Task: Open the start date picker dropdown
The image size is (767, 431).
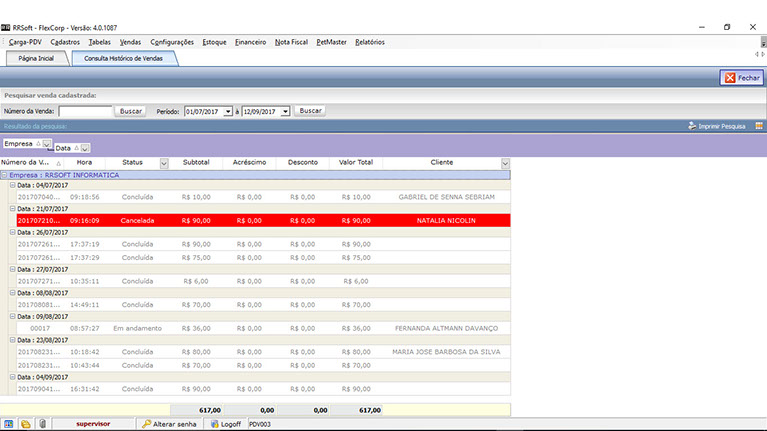Action: click(x=229, y=111)
